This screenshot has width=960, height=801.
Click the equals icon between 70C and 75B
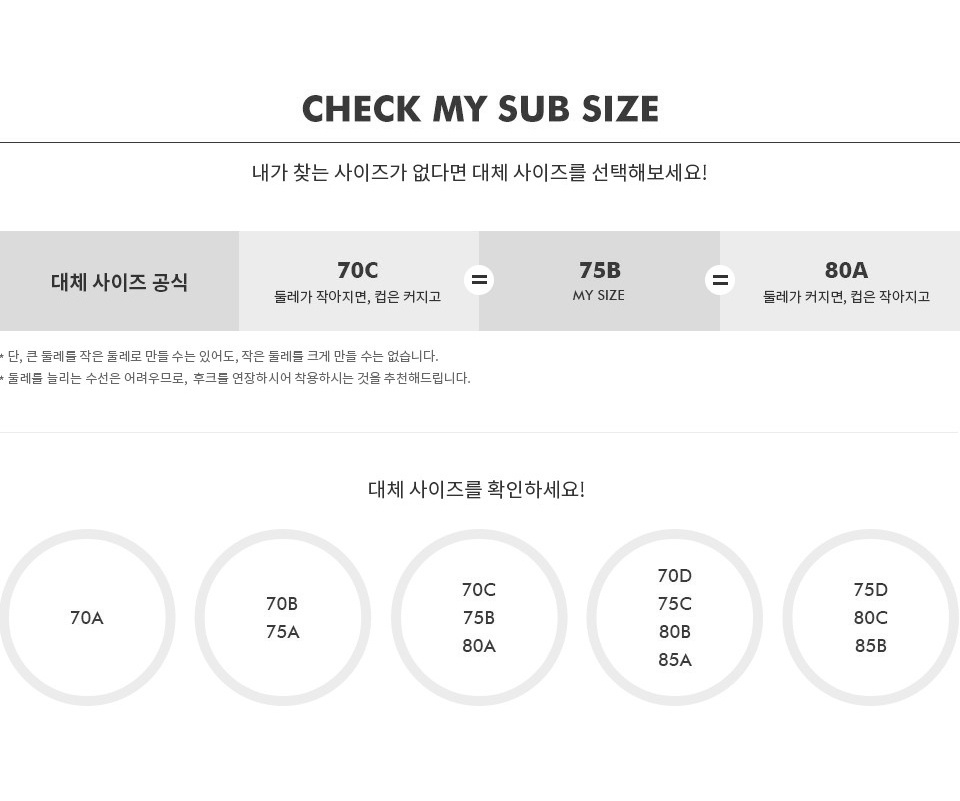click(x=479, y=280)
